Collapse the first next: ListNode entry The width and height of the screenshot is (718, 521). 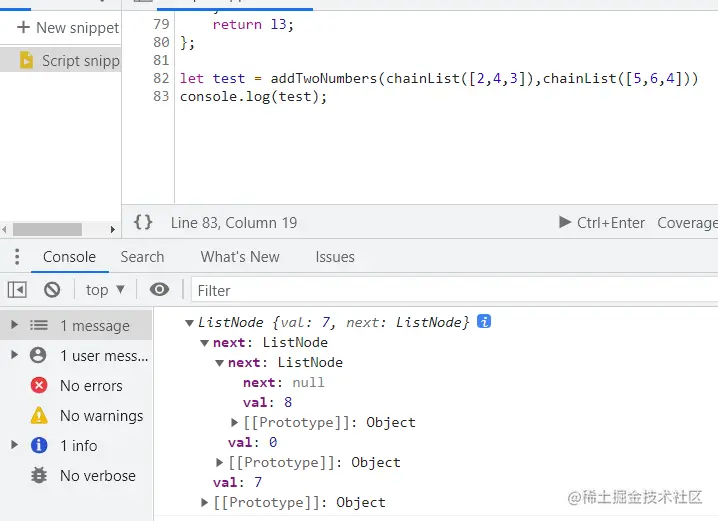(205, 343)
